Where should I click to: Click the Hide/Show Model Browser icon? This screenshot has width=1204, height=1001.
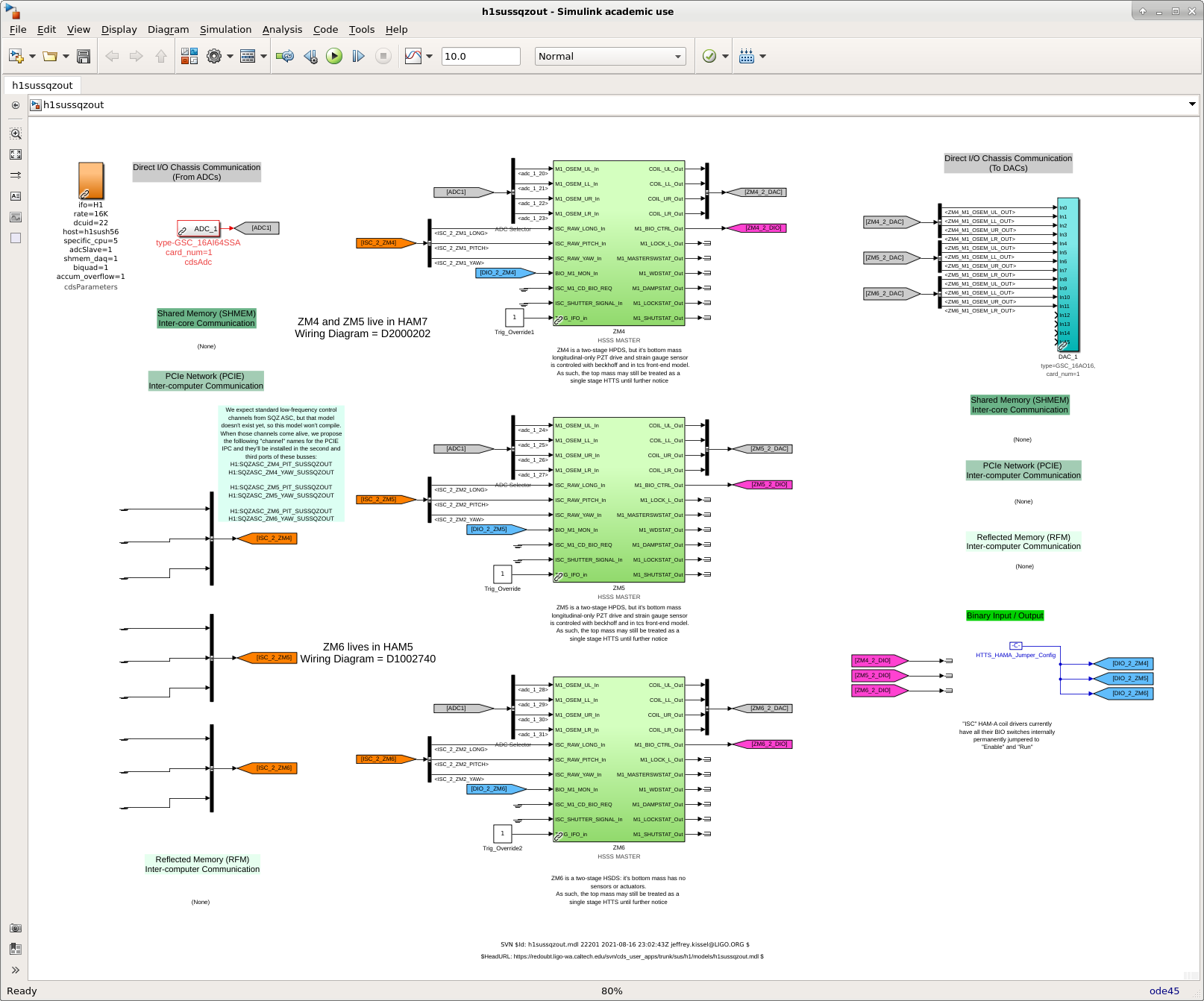(16, 105)
